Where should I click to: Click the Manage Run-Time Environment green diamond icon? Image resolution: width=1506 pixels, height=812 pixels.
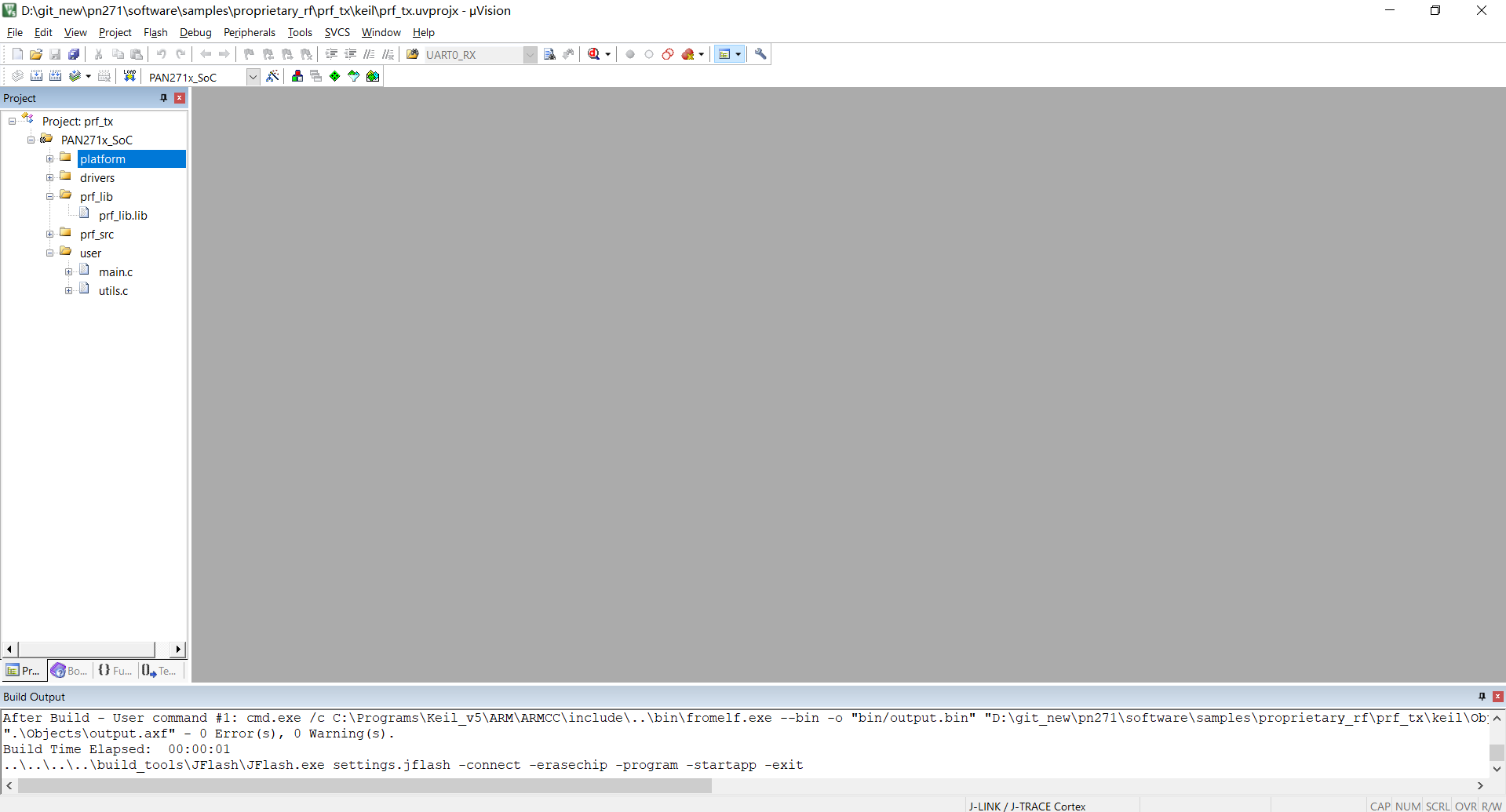[335, 76]
